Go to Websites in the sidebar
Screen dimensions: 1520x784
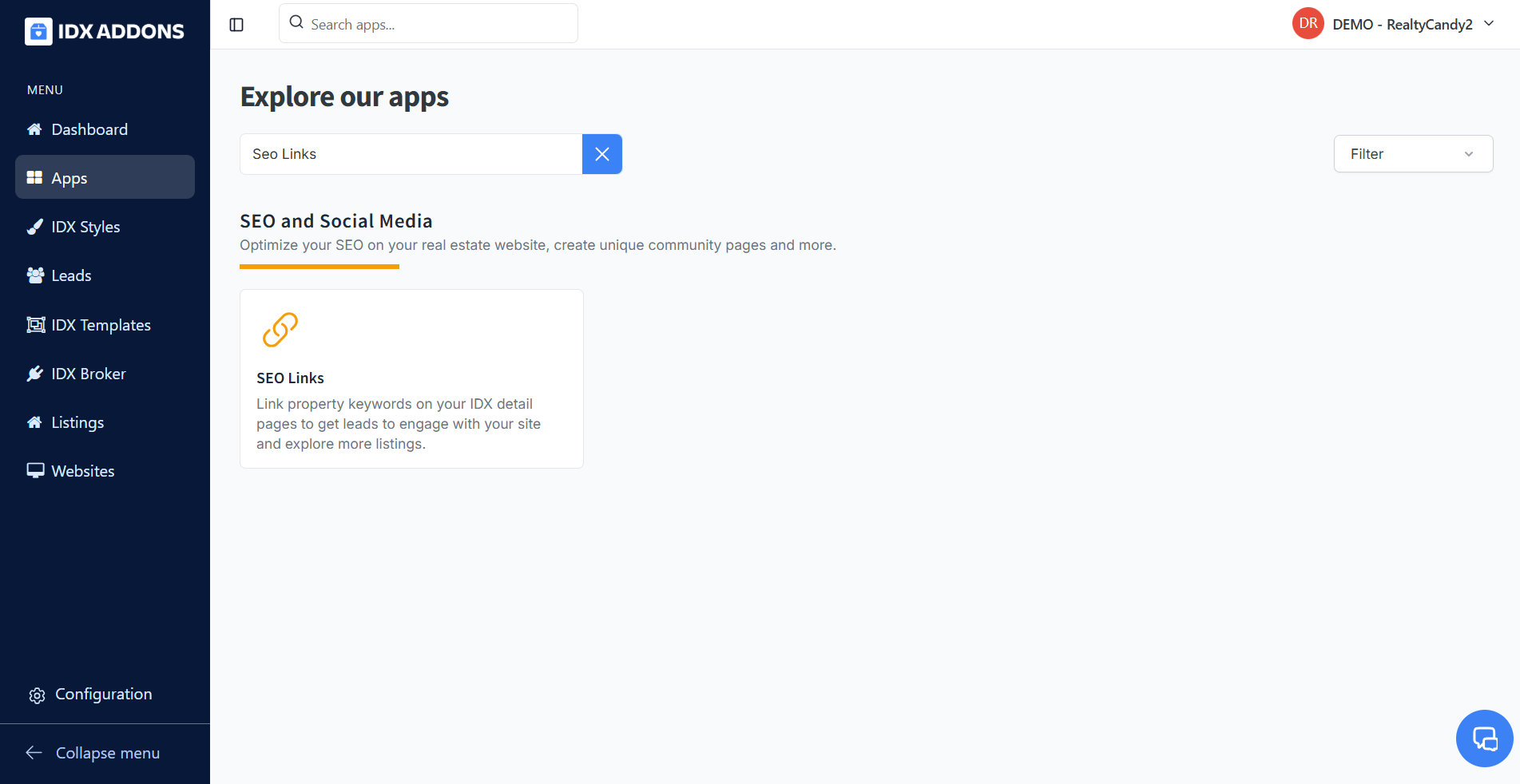point(83,471)
